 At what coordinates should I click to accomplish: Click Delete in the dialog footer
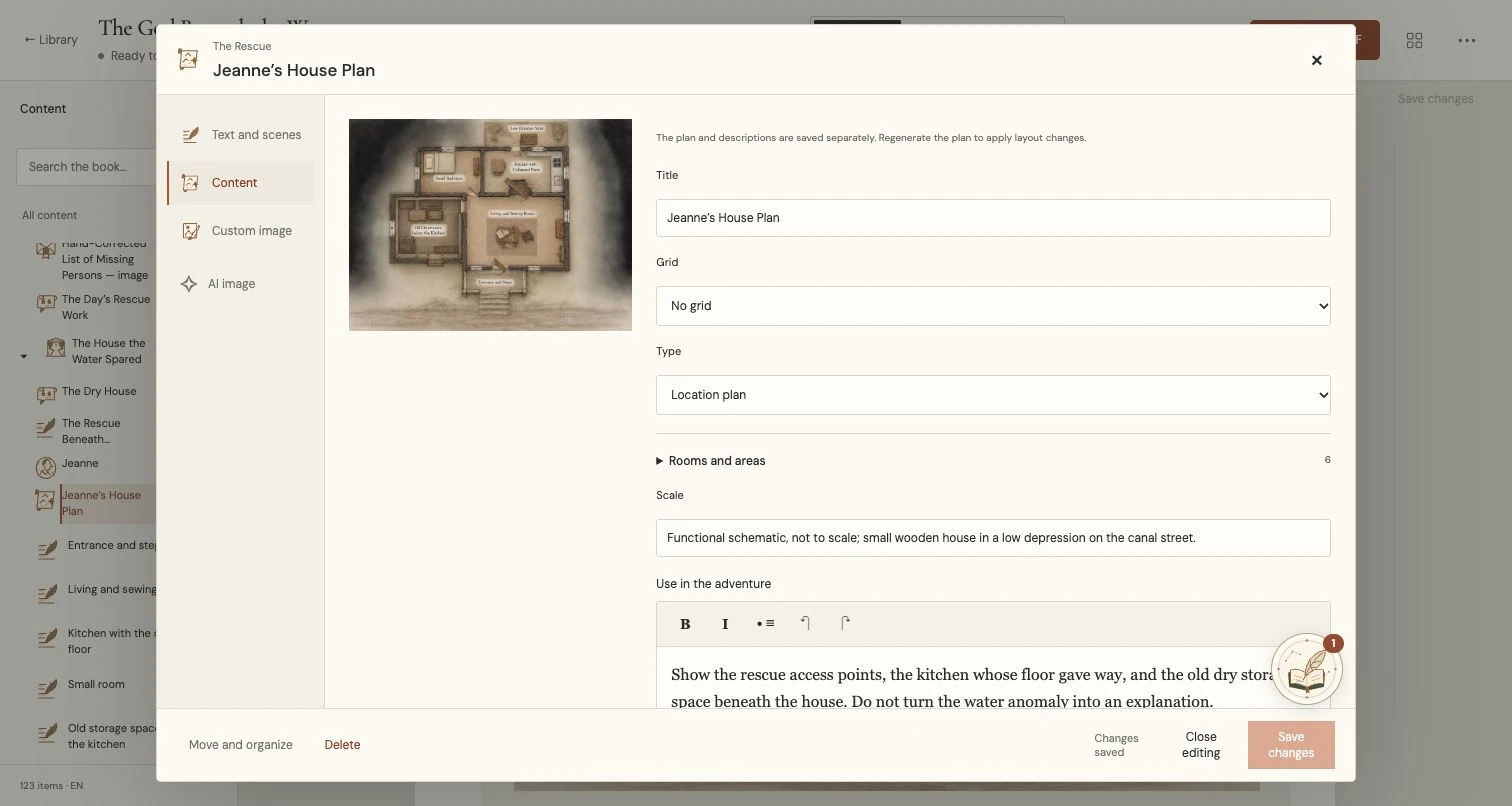point(342,745)
